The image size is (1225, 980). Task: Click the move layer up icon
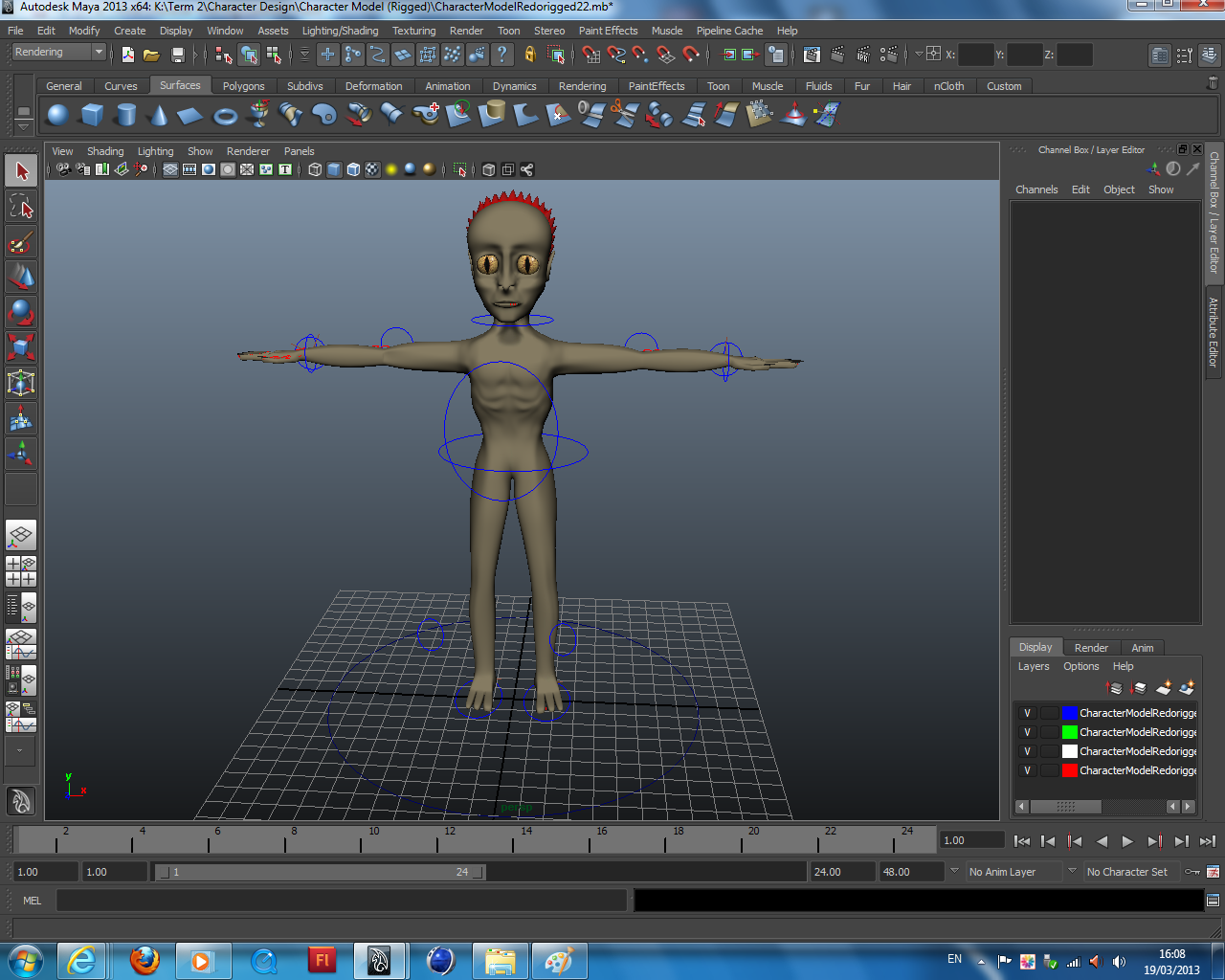[1113, 688]
